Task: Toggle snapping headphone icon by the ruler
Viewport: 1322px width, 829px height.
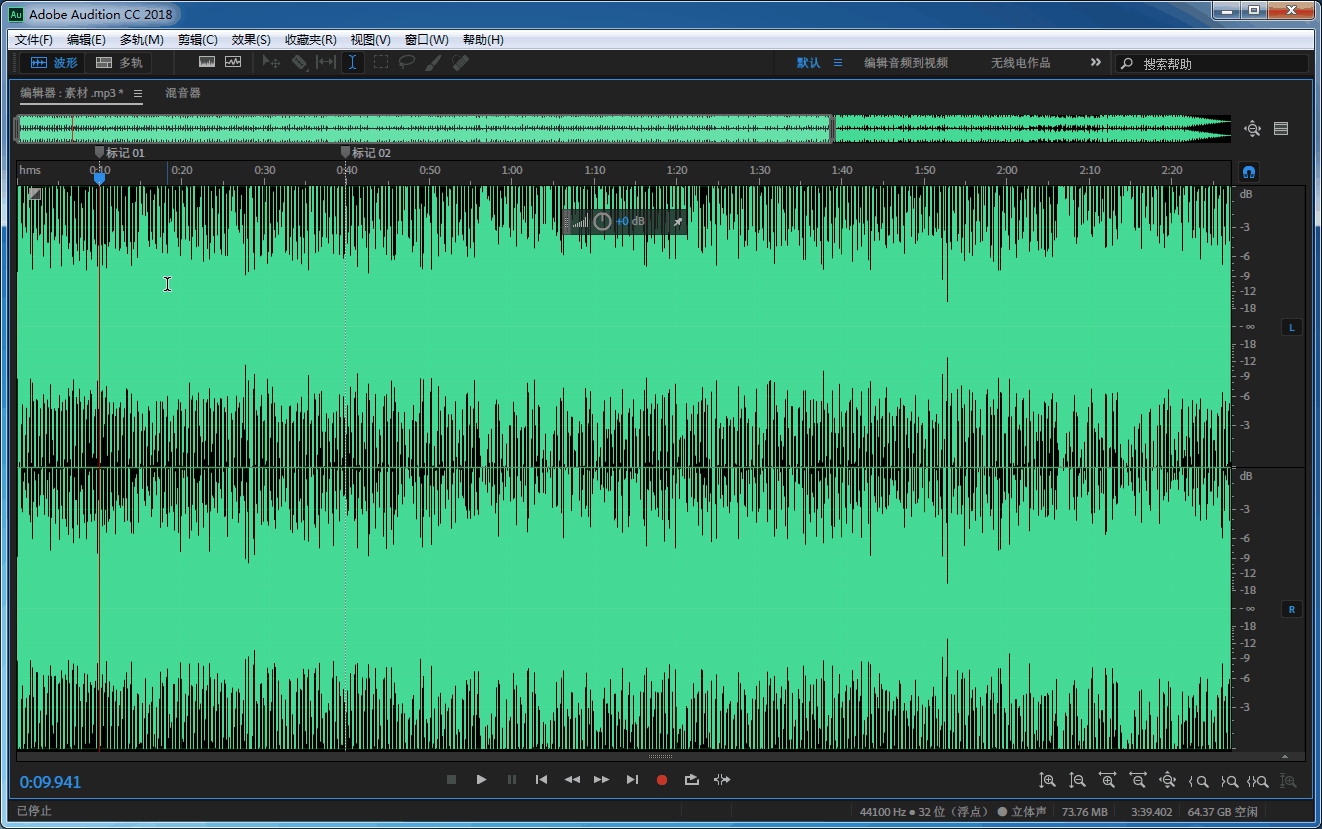Action: pos(1248,171)
